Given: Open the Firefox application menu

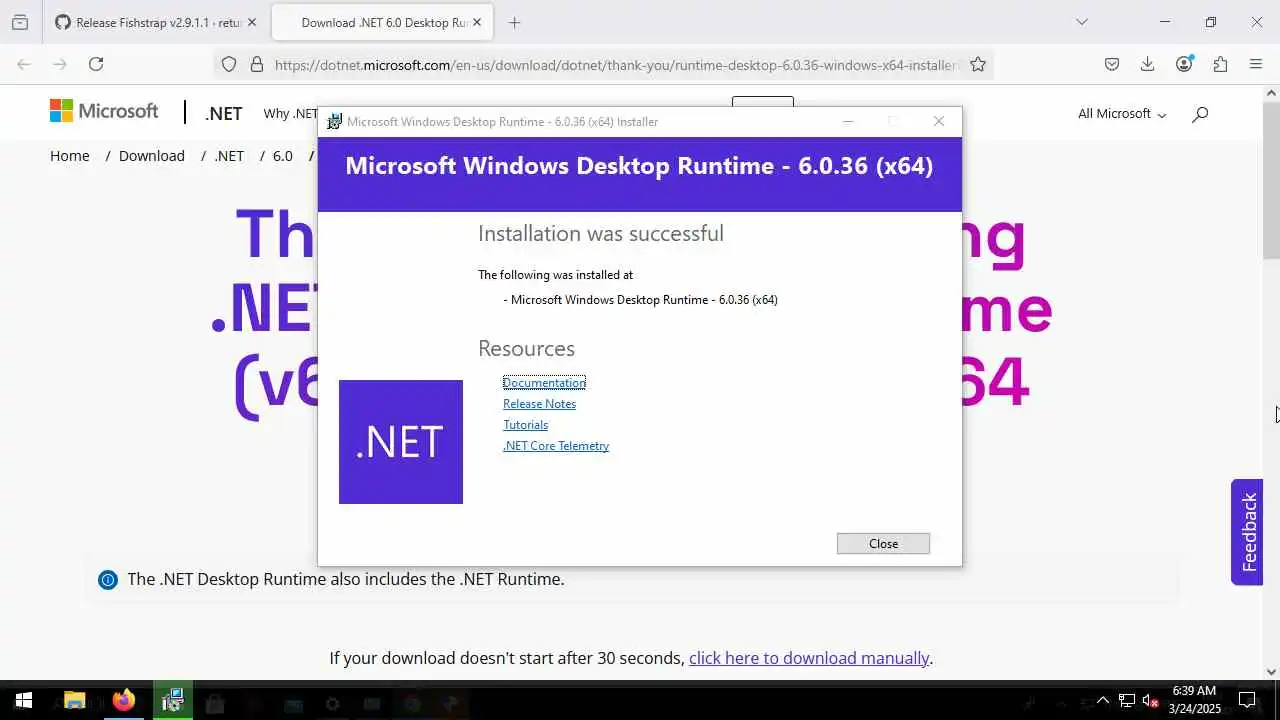Looking at the screenshot, I should pos(1256,64).
